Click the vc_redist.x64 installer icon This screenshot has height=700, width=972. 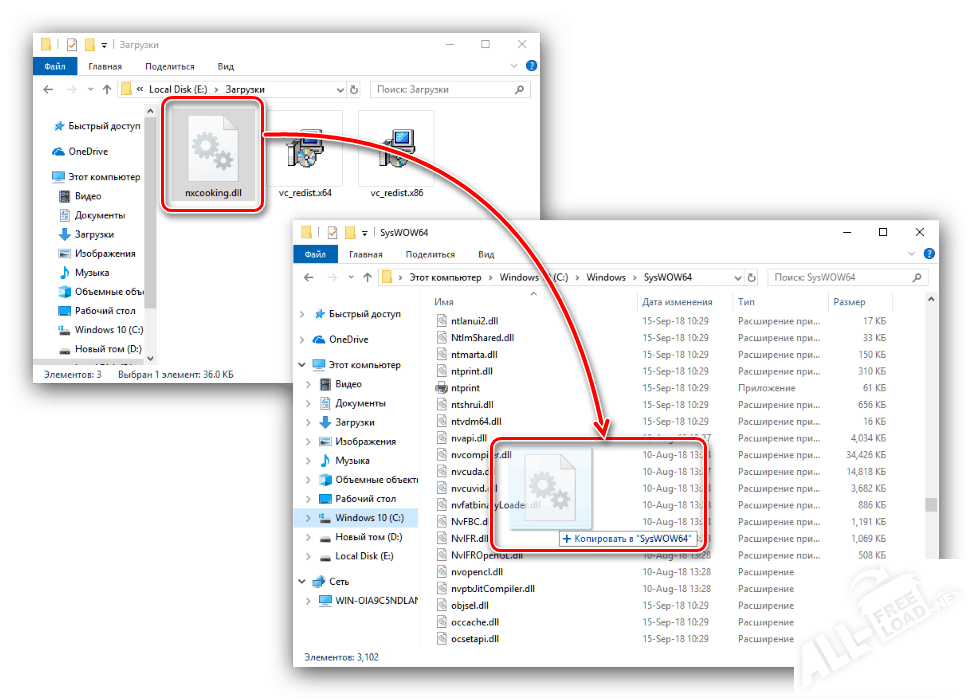305,150
